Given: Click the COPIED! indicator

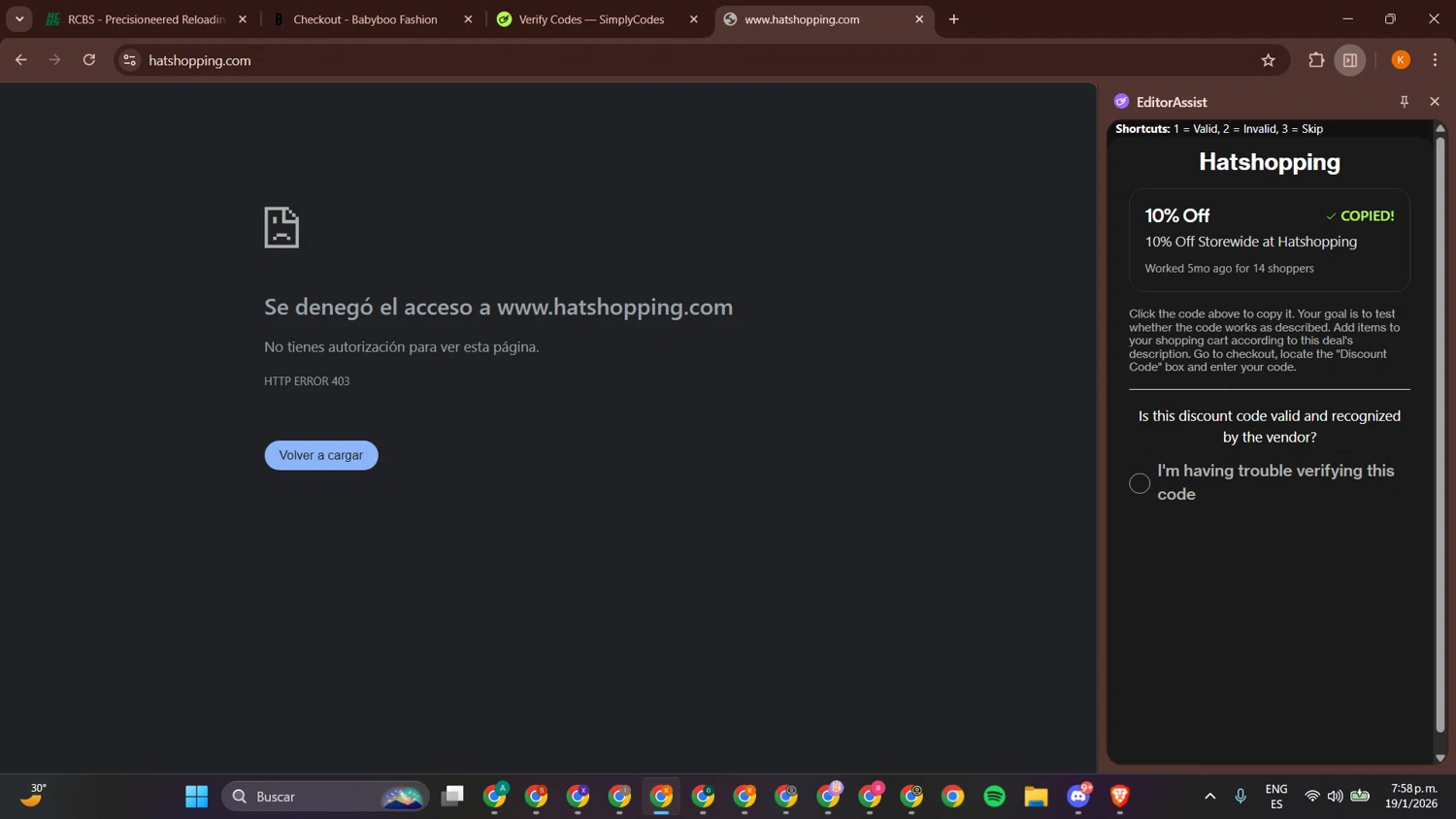Looking at the screenshot, I should tap(1360, 216).
